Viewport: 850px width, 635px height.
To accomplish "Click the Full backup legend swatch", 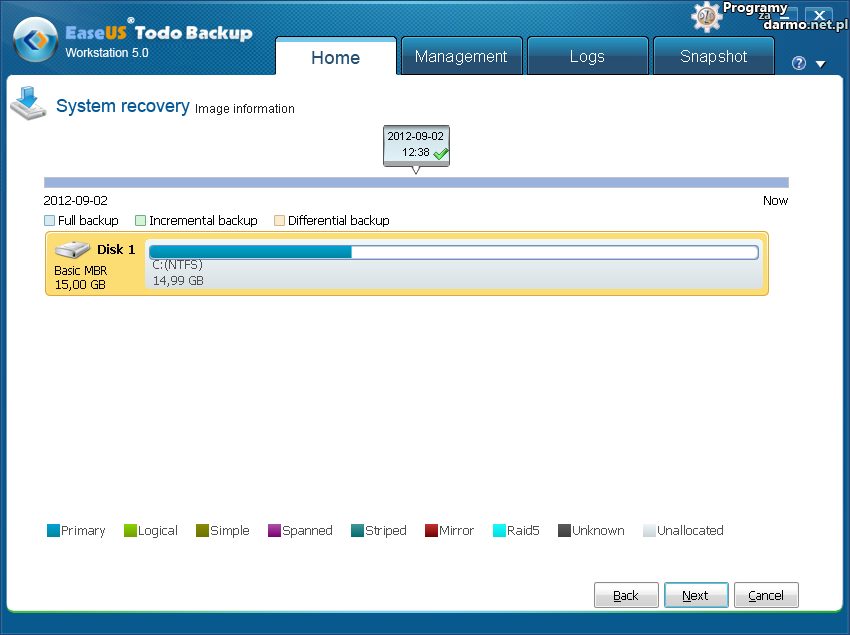I will 50,221.
